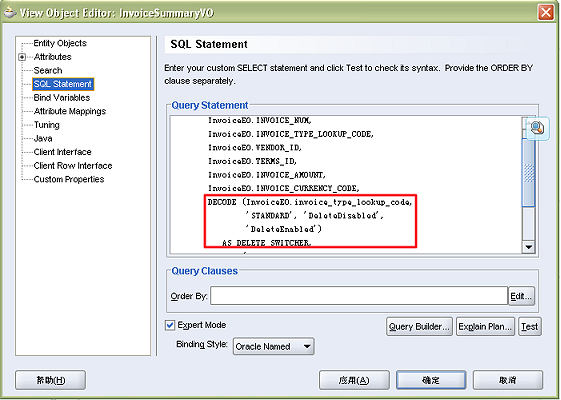
Task: Select Entity Objects in the tree
Action: [60, 43]
